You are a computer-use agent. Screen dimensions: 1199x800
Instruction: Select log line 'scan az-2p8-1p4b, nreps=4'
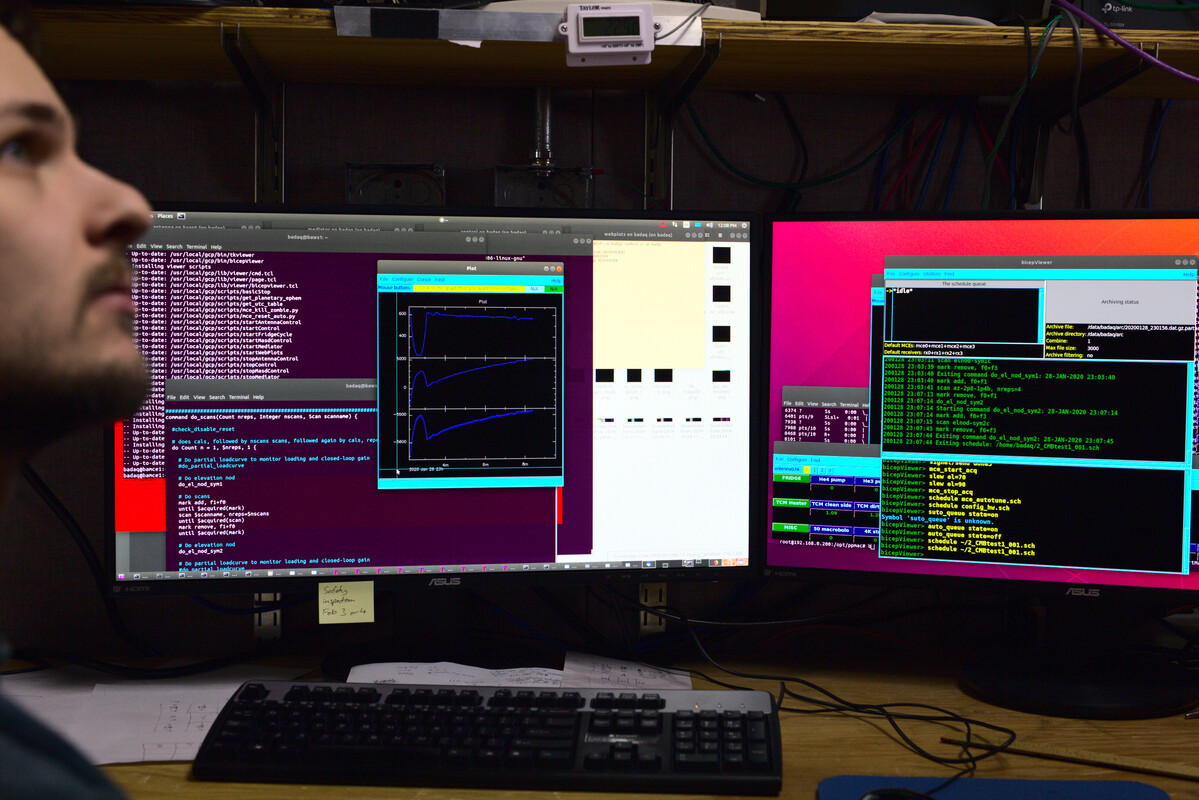pyautogui.click(x=952, y=389)
